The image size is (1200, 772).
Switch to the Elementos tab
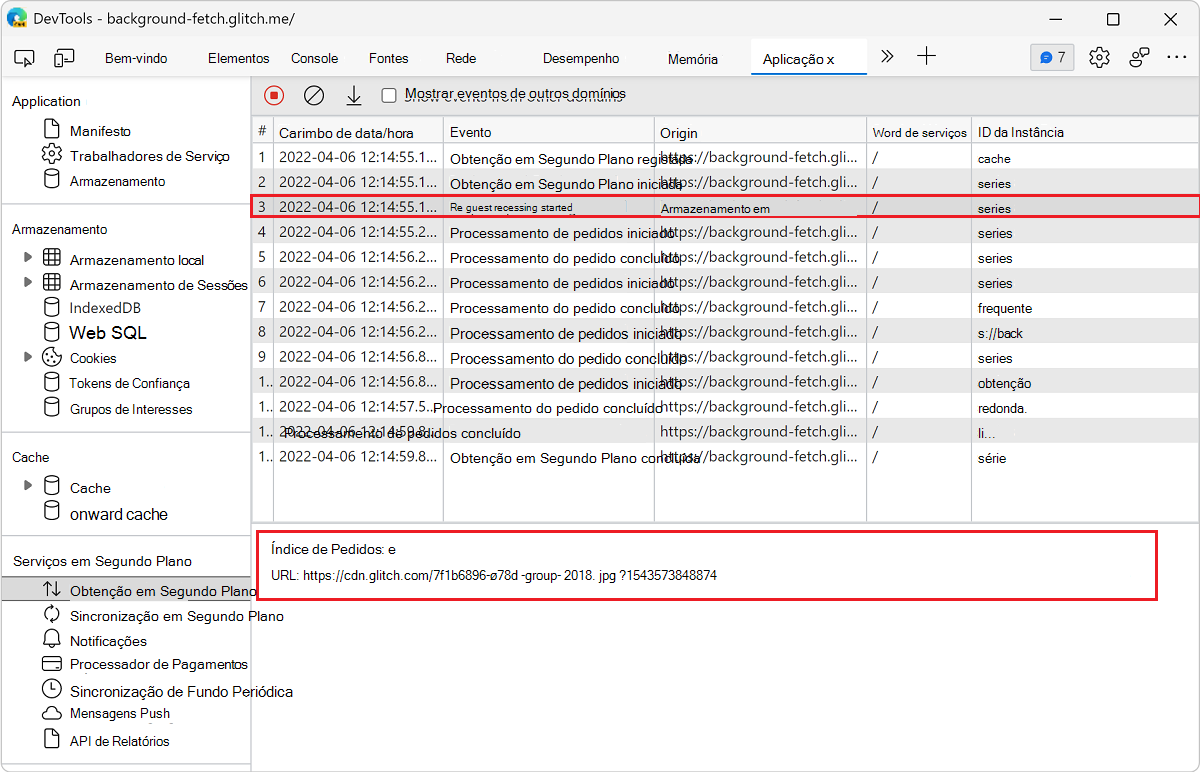coord(238,58)
